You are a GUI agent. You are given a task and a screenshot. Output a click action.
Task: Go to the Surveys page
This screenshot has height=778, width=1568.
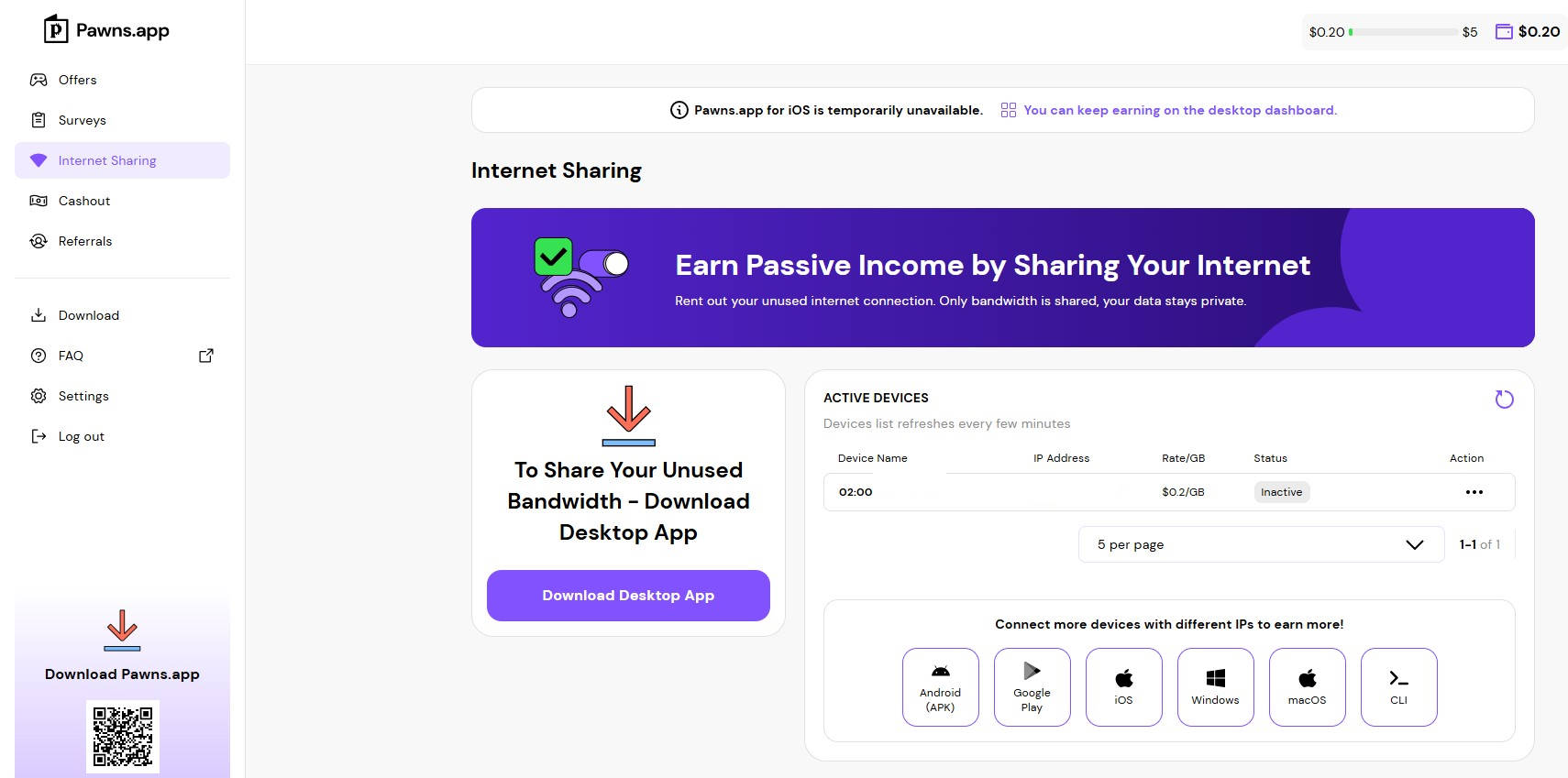pos(82,120)
